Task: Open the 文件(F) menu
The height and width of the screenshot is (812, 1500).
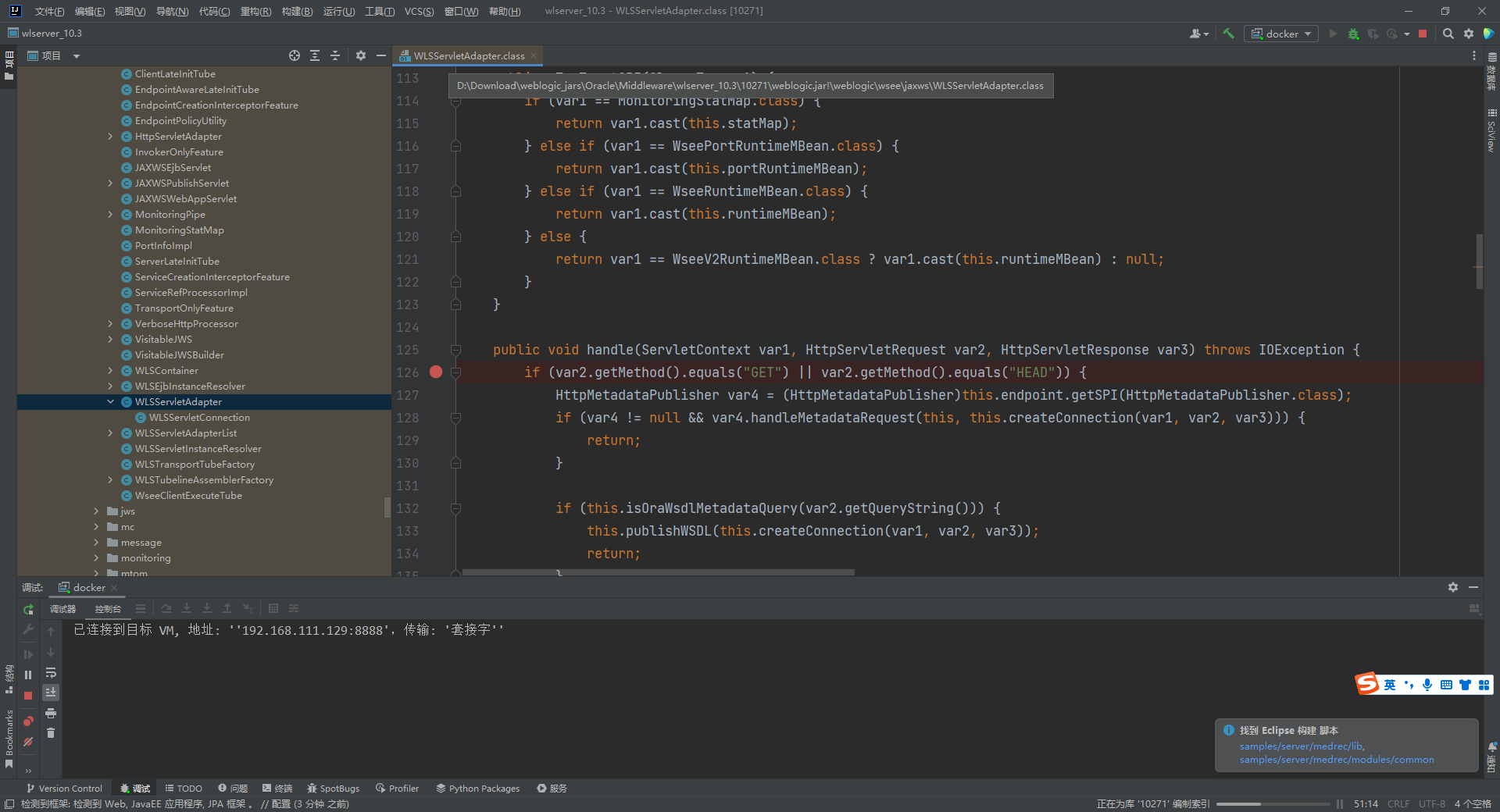Action: 49,11
